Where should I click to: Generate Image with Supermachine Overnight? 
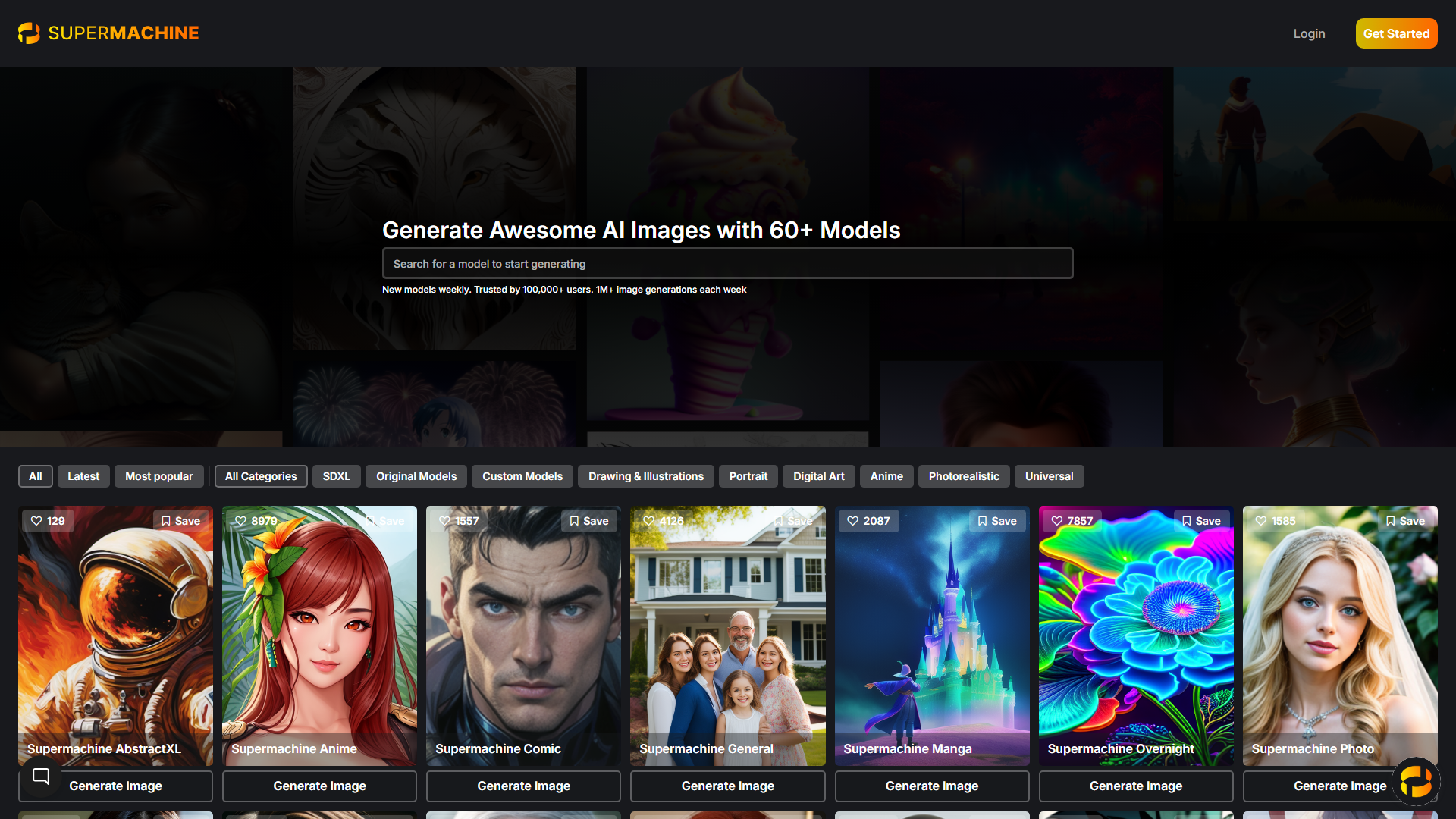click(1136, 786)
